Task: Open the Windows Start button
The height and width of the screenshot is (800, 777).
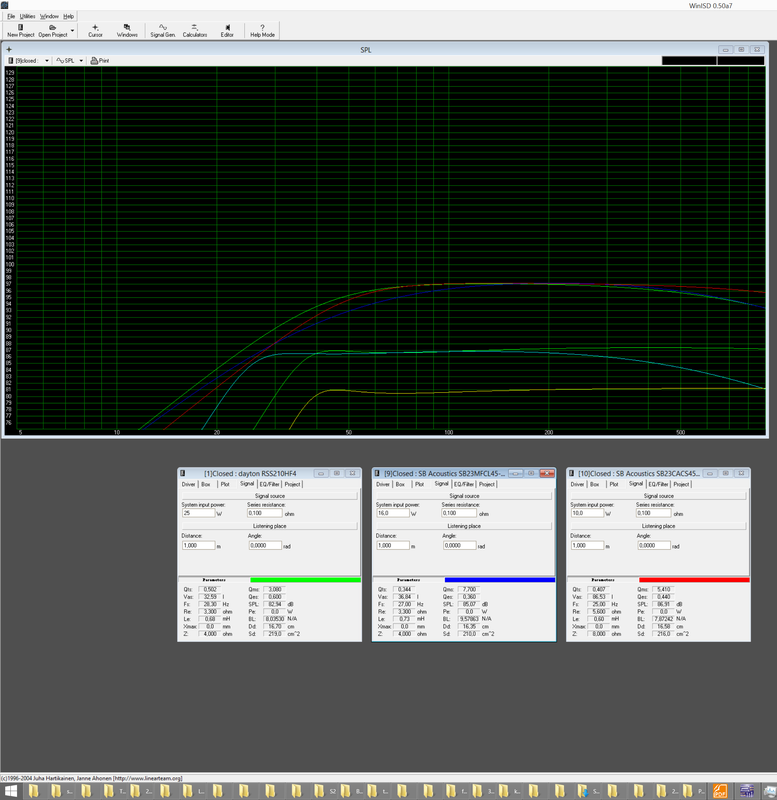Action: pyautogui.click(x=10, y=792)
